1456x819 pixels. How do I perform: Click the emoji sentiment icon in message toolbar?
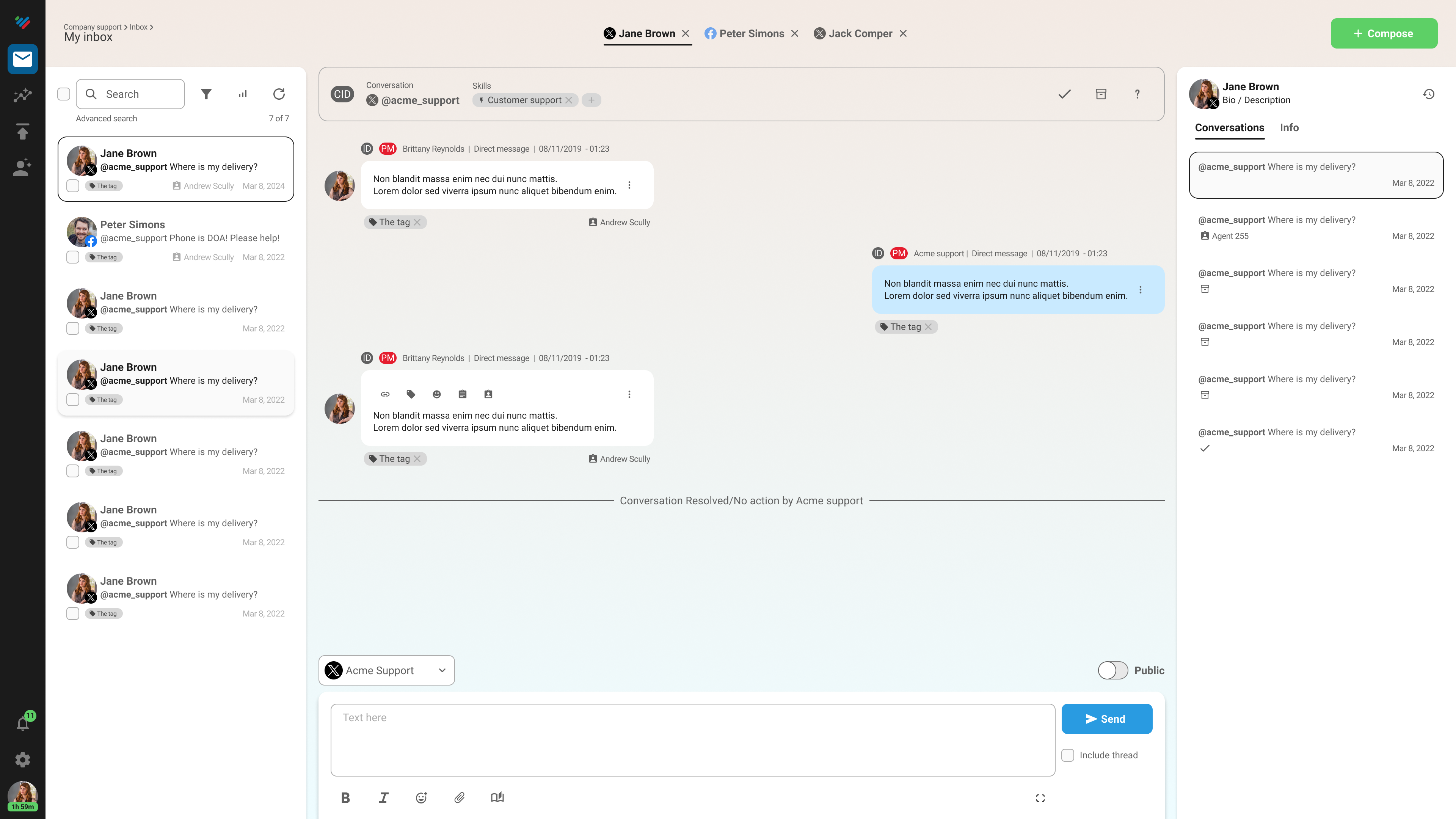coord(436,394)
